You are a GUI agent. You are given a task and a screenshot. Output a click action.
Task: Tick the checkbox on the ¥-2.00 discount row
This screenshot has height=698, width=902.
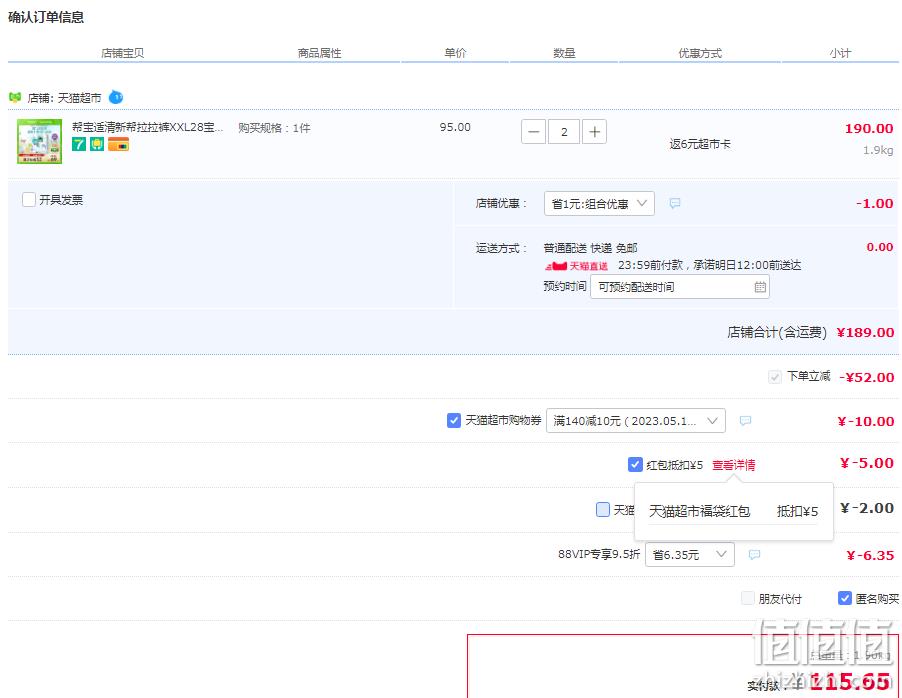602,509
